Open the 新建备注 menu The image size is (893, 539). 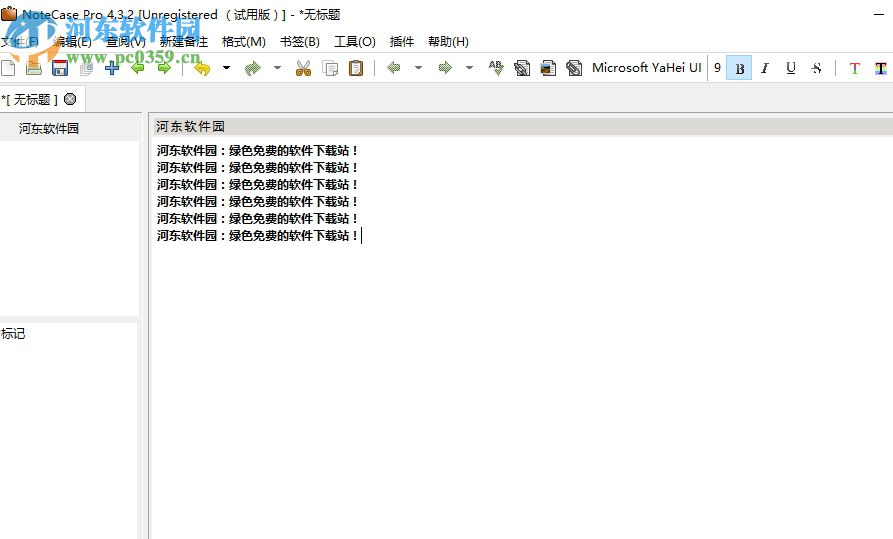click(x=183, y=42)
